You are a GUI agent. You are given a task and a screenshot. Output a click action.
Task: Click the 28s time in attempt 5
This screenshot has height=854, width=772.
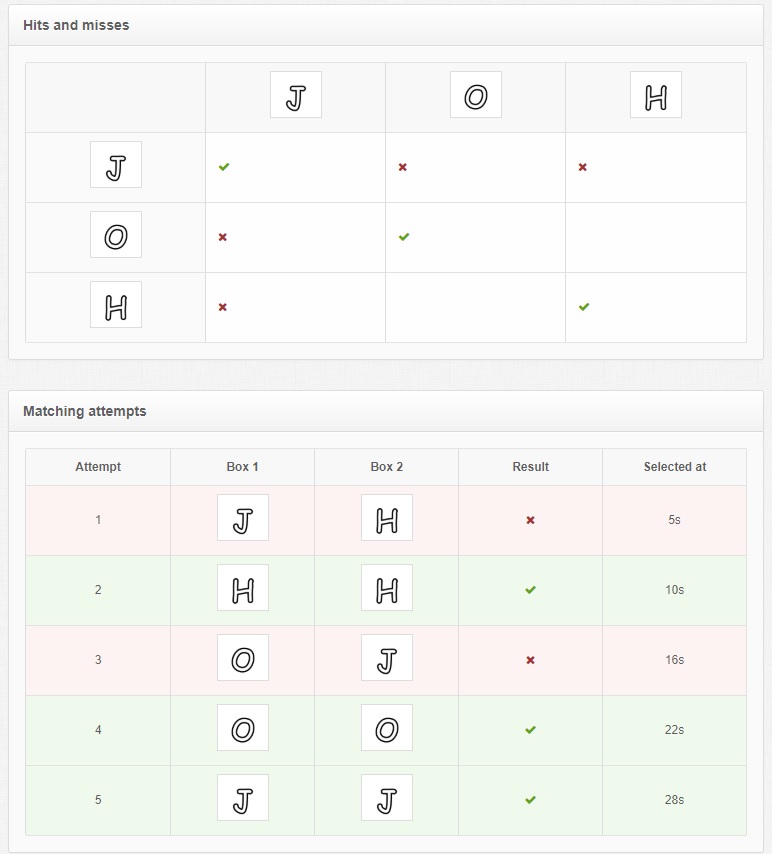674,800
